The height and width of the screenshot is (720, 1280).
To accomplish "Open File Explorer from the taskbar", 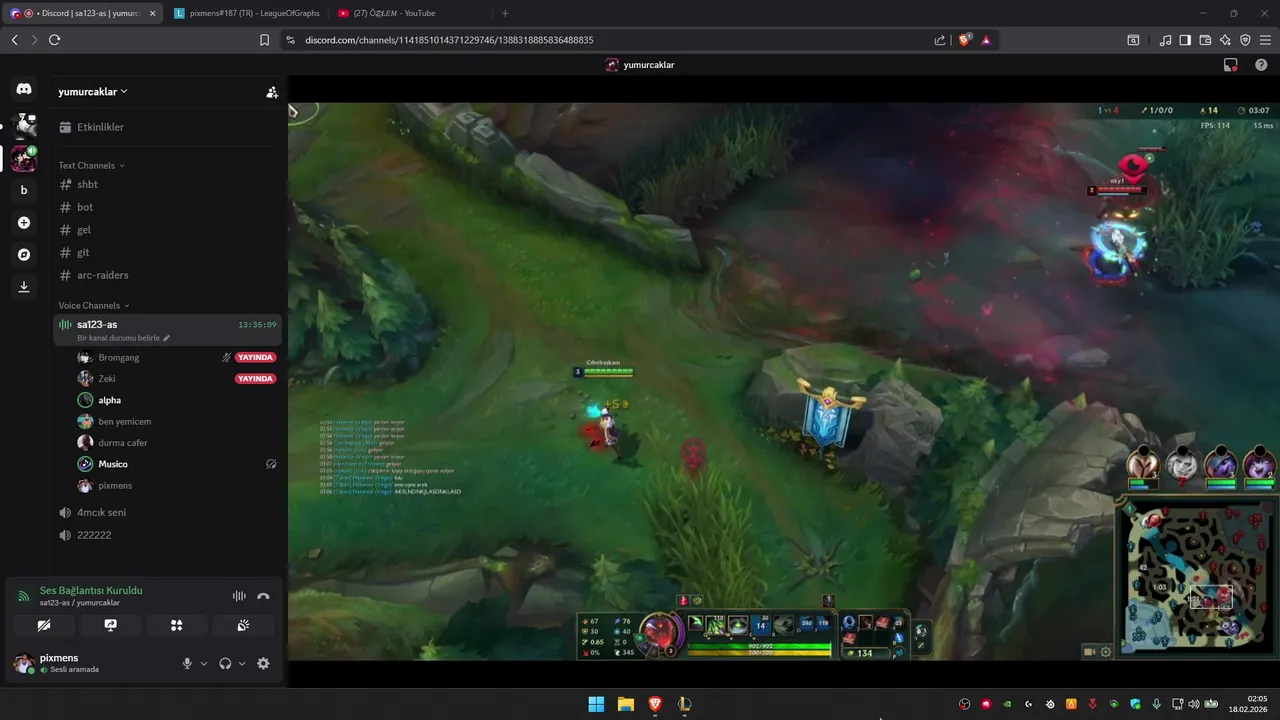I will pyautogui.click(x=626, y=704).
